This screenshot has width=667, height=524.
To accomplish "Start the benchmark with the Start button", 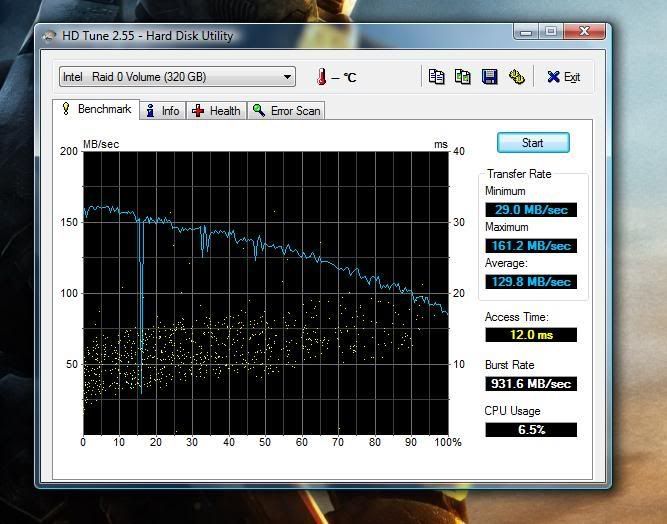I will (x=533, y=142).
